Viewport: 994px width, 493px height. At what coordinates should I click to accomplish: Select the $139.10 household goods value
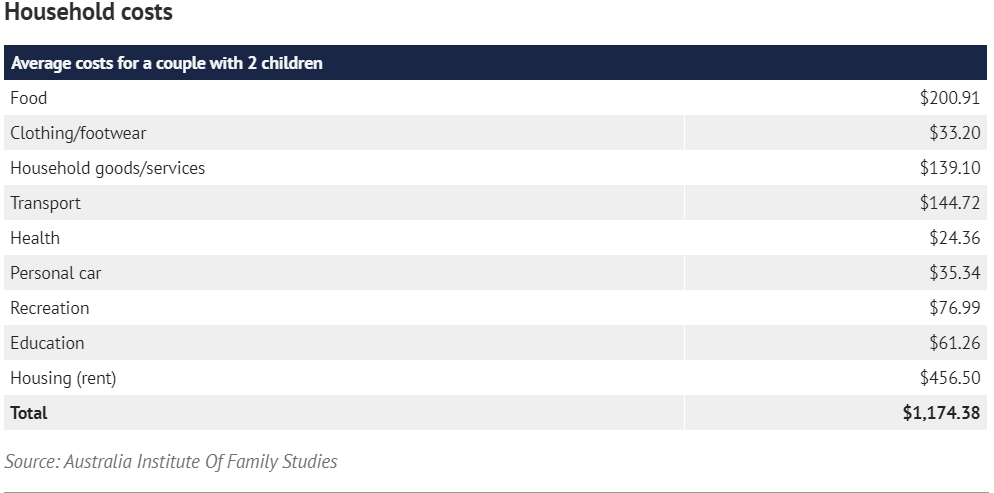[950, 168]
